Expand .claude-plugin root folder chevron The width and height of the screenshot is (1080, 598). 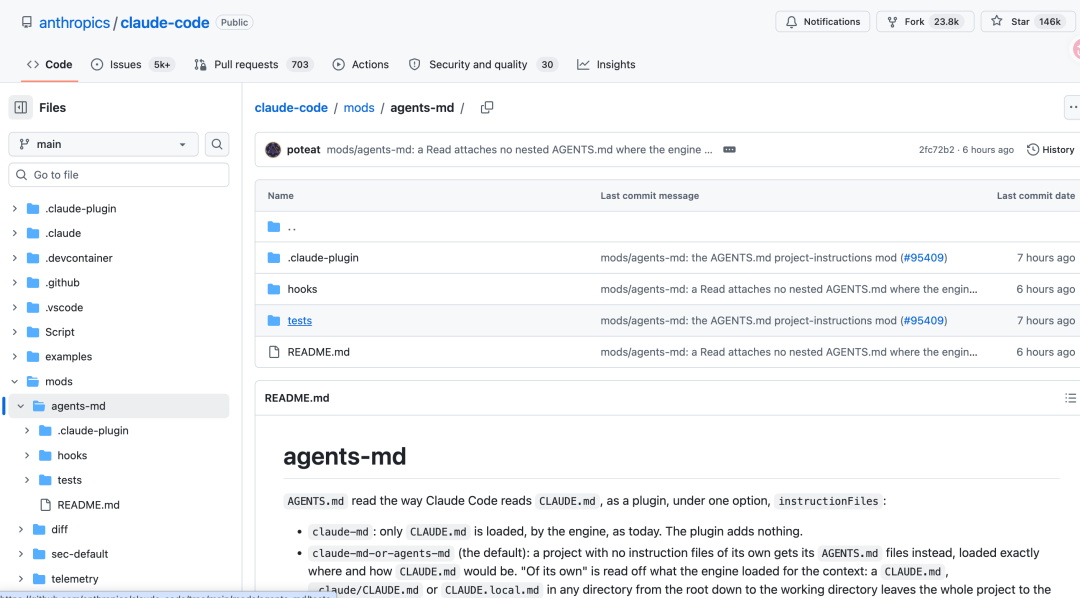tap(14, 208)
